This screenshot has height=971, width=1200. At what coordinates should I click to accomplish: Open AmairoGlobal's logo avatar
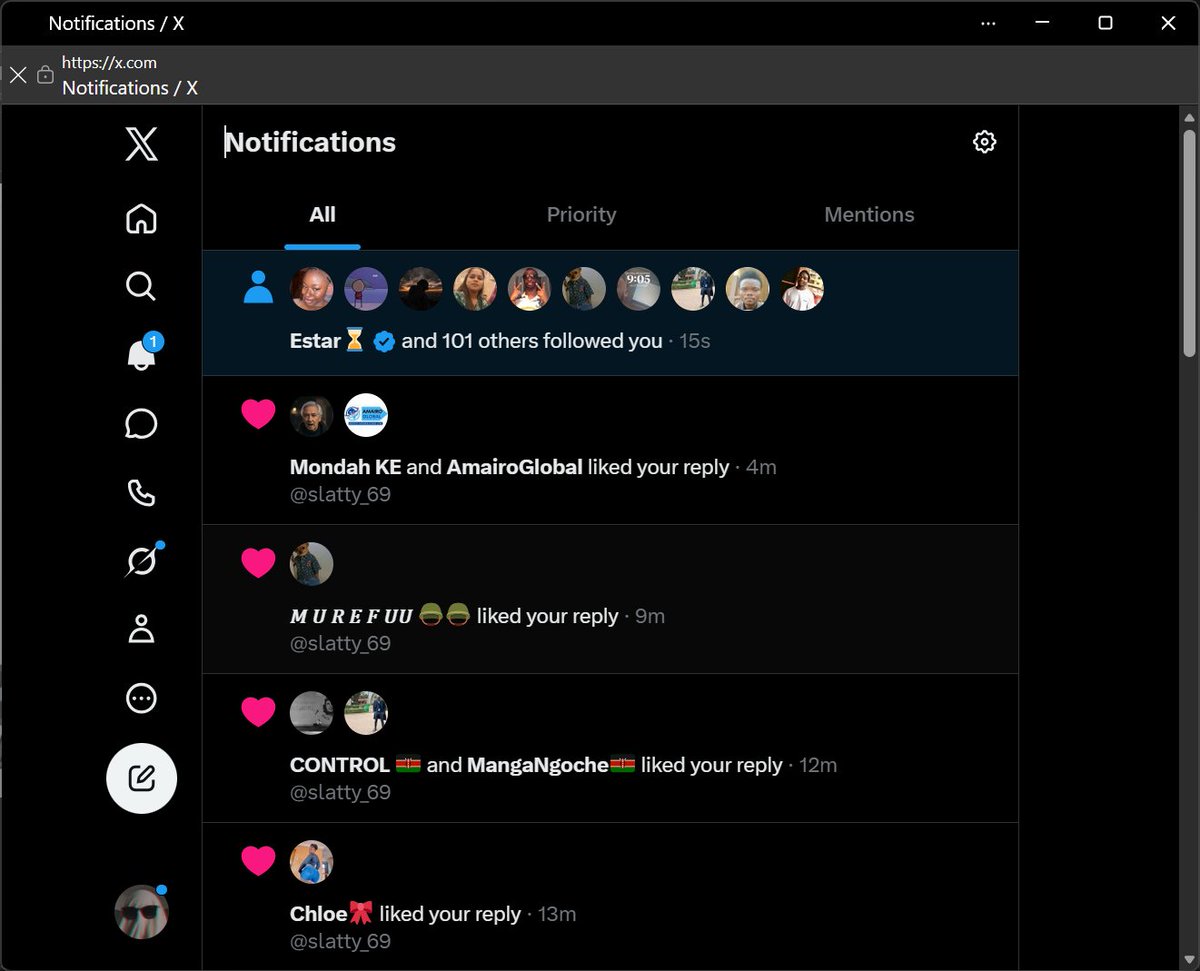pyautogui.click(x=366, y=415)
